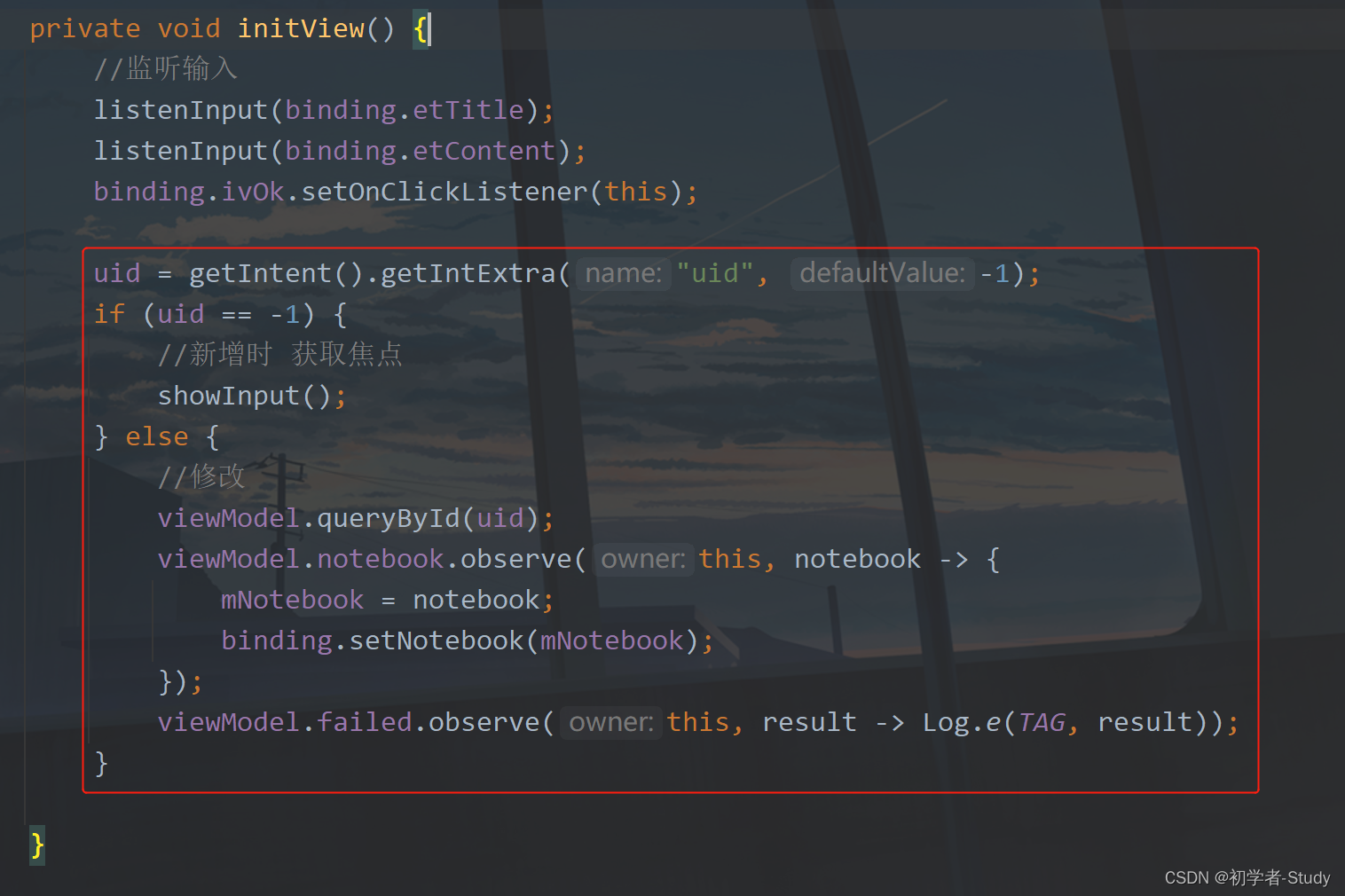Click the defaultValue: parameter hint

click(x=883, y=273)
